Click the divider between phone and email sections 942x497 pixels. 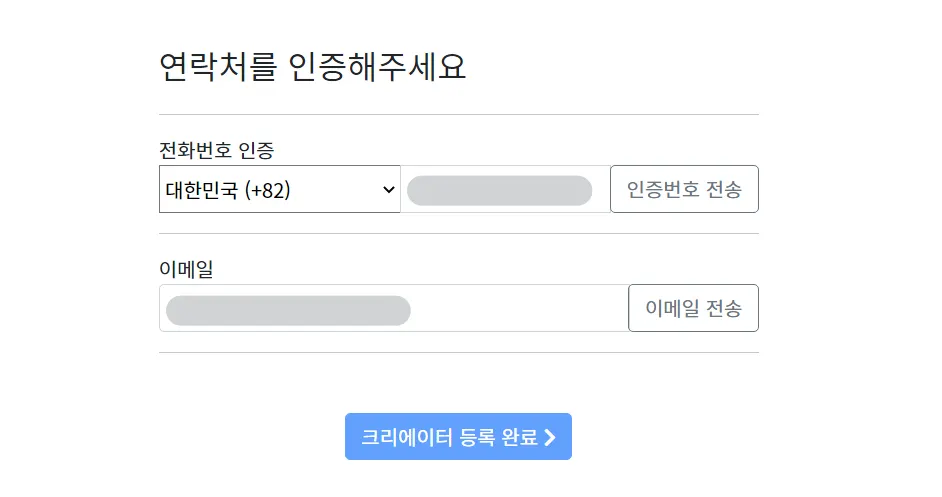458,234
